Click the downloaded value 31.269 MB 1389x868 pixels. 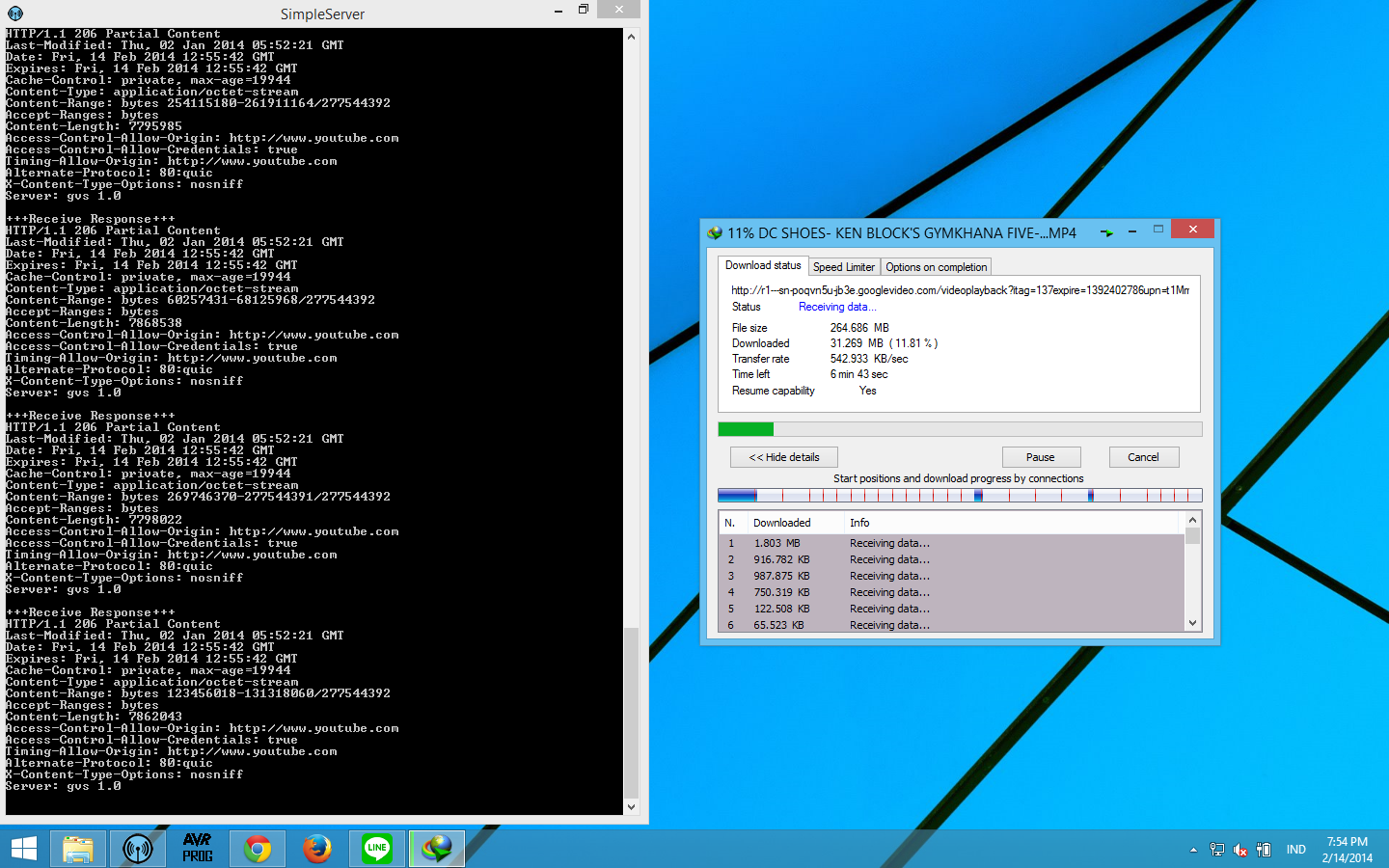tap(884, 343)
